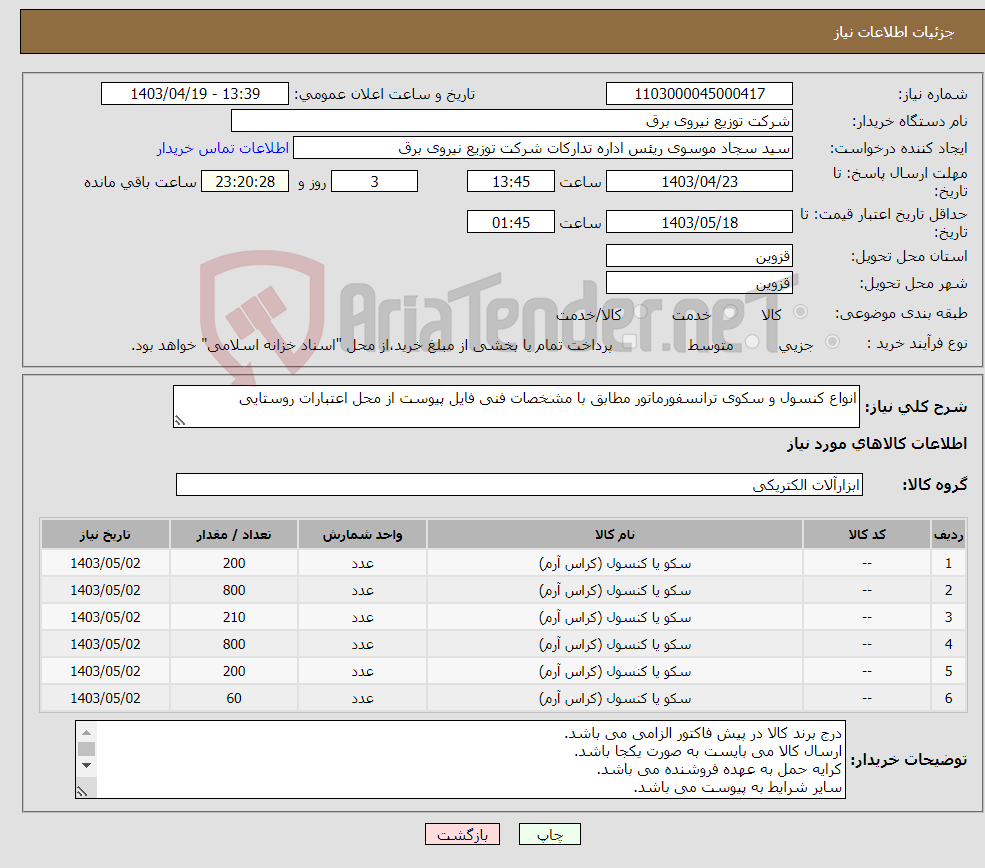Click the اطلاعات کالاهای مورد نیاز heading
The image size is (985, 868).
click(877, 444)
